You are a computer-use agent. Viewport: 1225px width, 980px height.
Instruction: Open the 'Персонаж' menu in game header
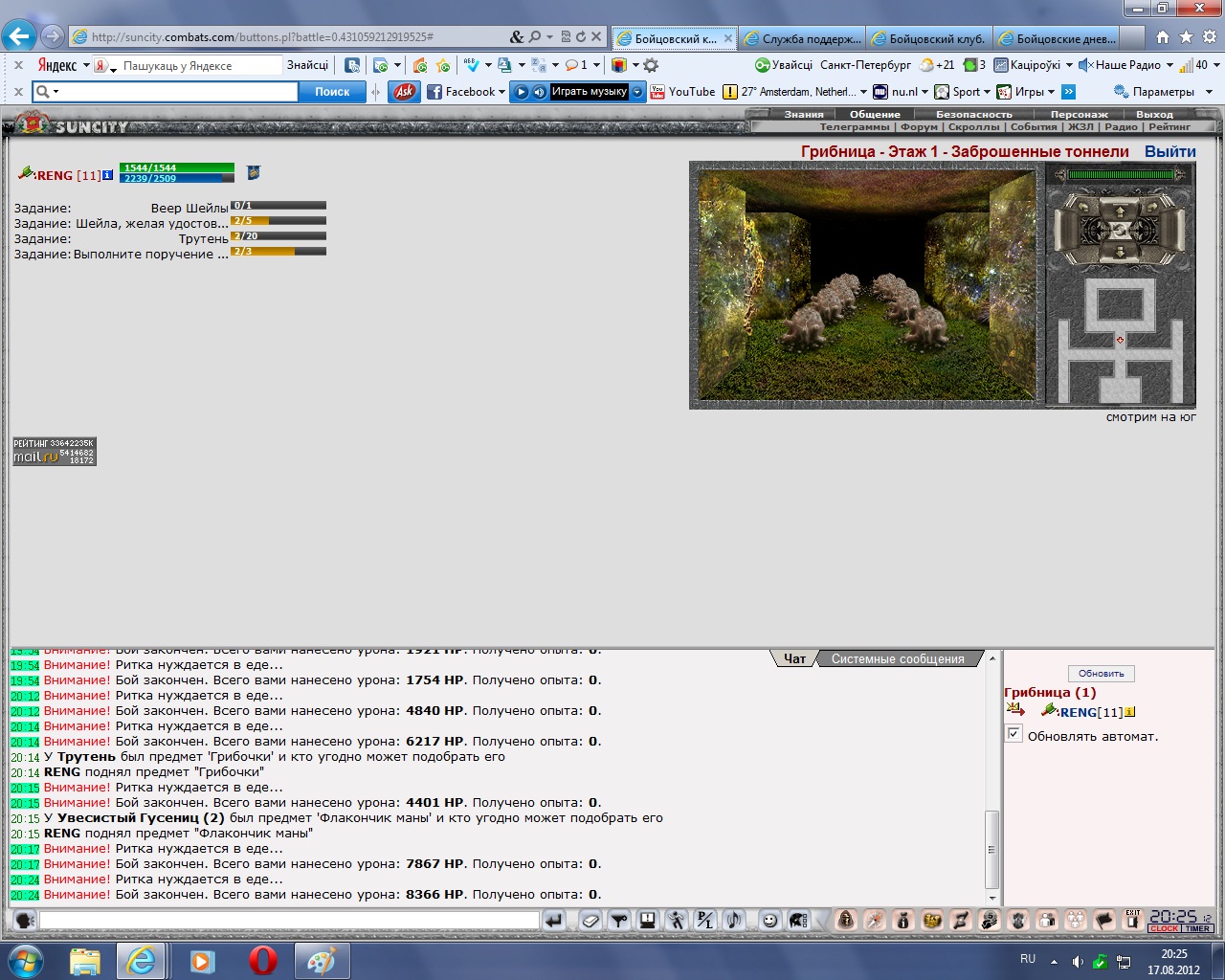click(1079, 114)
